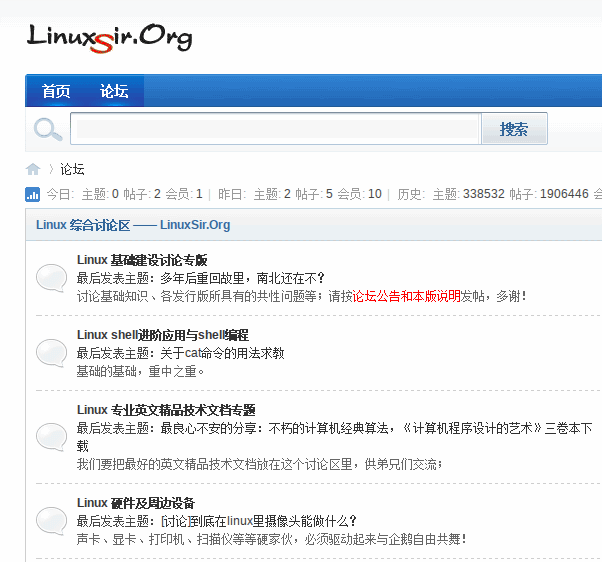
Task: Click the 搜索 button
Action: click(514, 129)
